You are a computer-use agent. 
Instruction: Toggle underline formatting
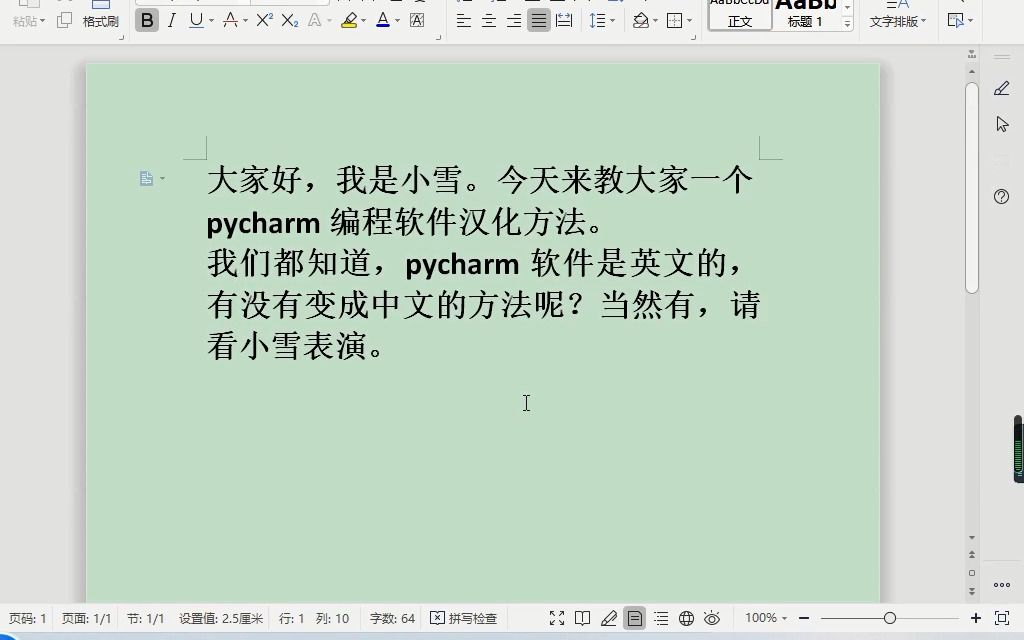pos(194,19)
